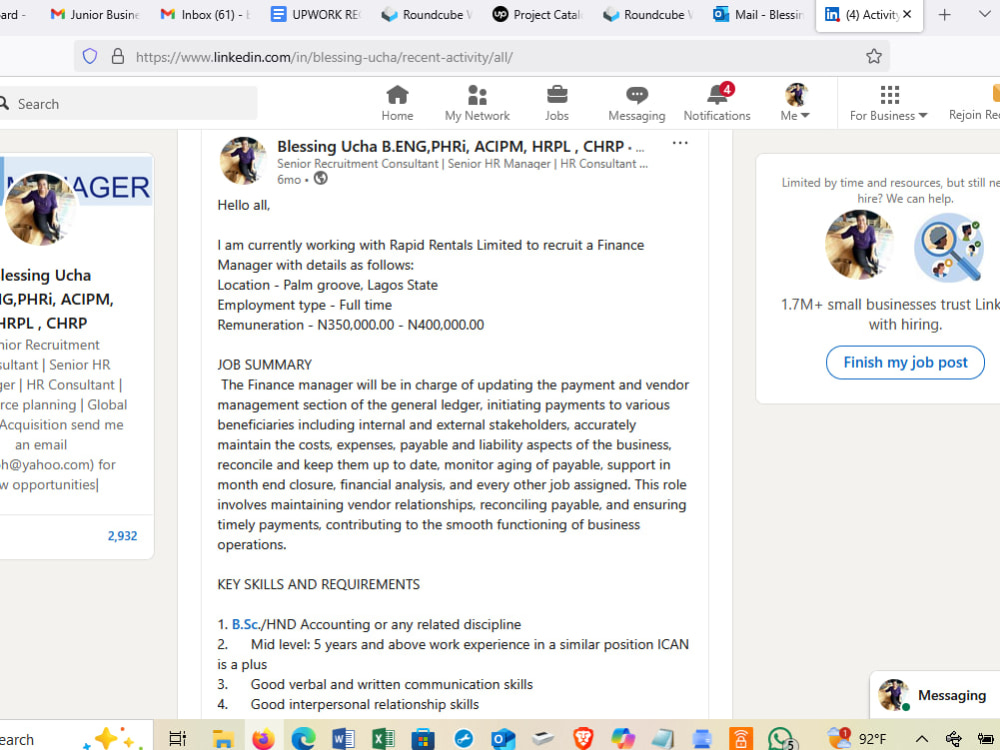Click the post's JOB SUMMARY heading
This screenshot has height=750, width=1000.
pyautogui.click(x=265, y=364)
